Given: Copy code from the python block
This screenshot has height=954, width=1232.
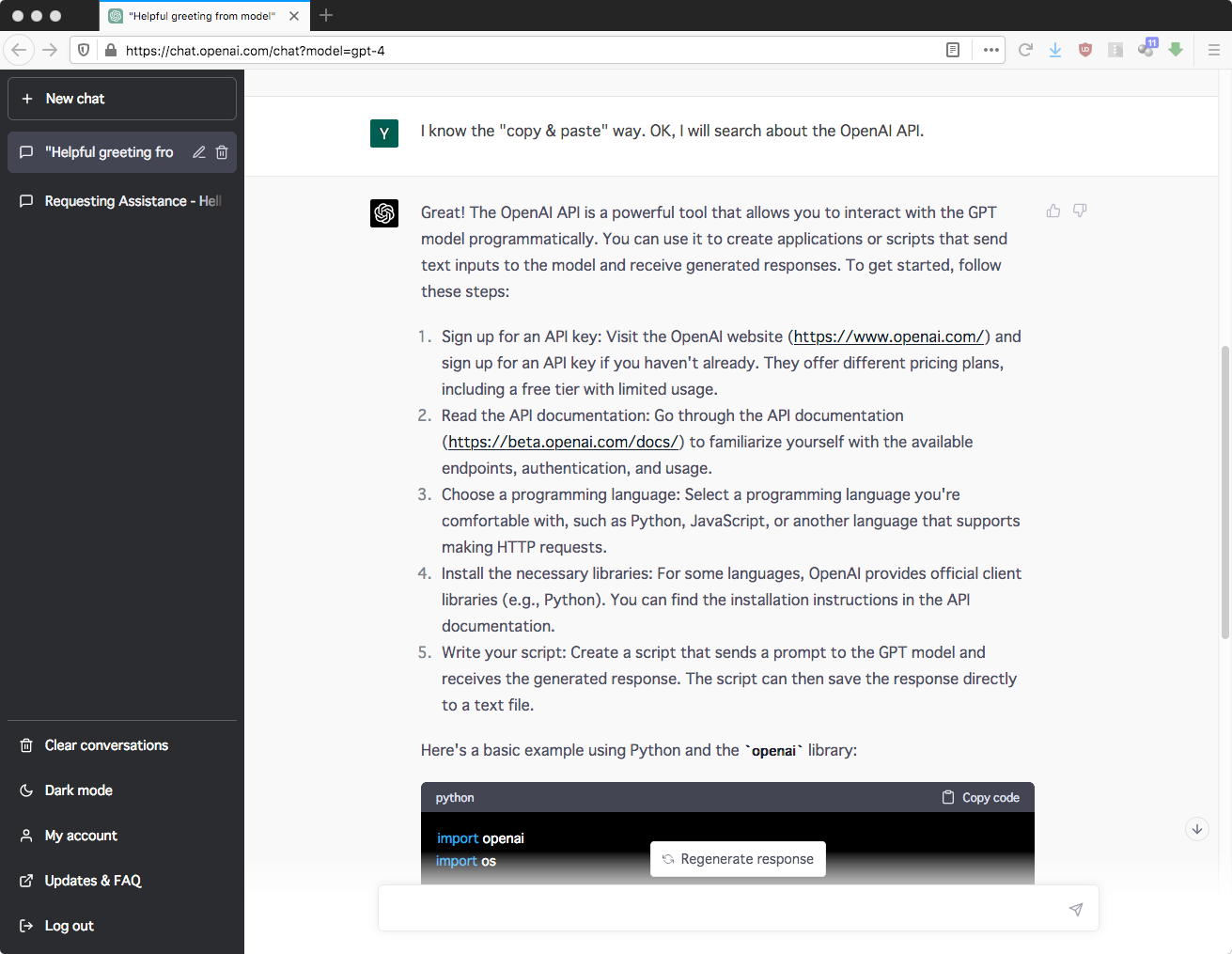Looking at the screenshot, I should click(x=980, y=798).
